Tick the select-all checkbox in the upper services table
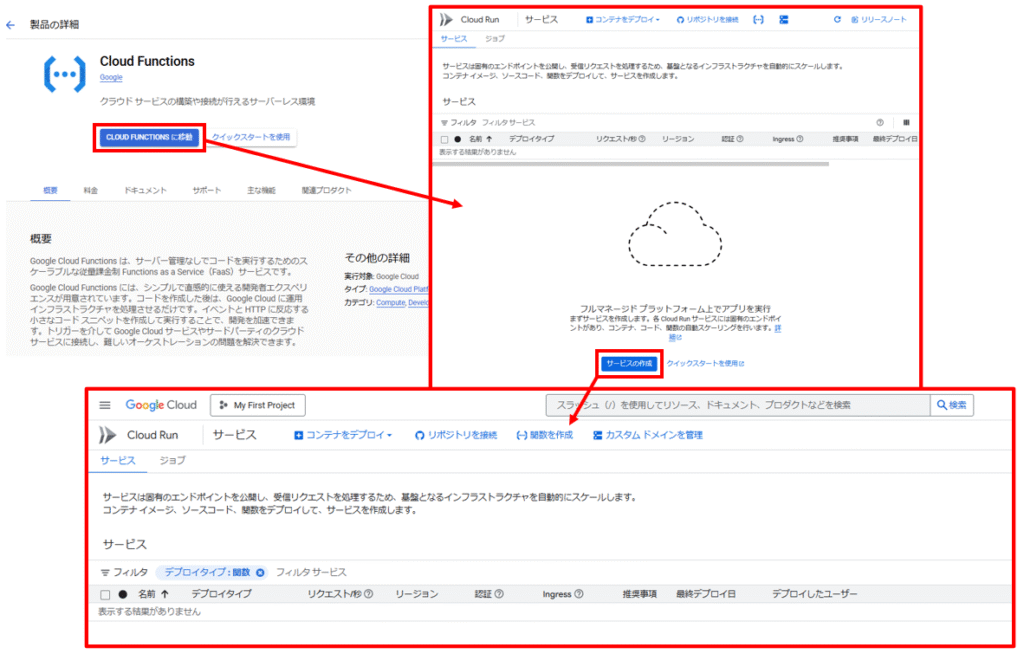Image resolution: width=1024 pixels, height=654 pixels. tap(445, 139)
